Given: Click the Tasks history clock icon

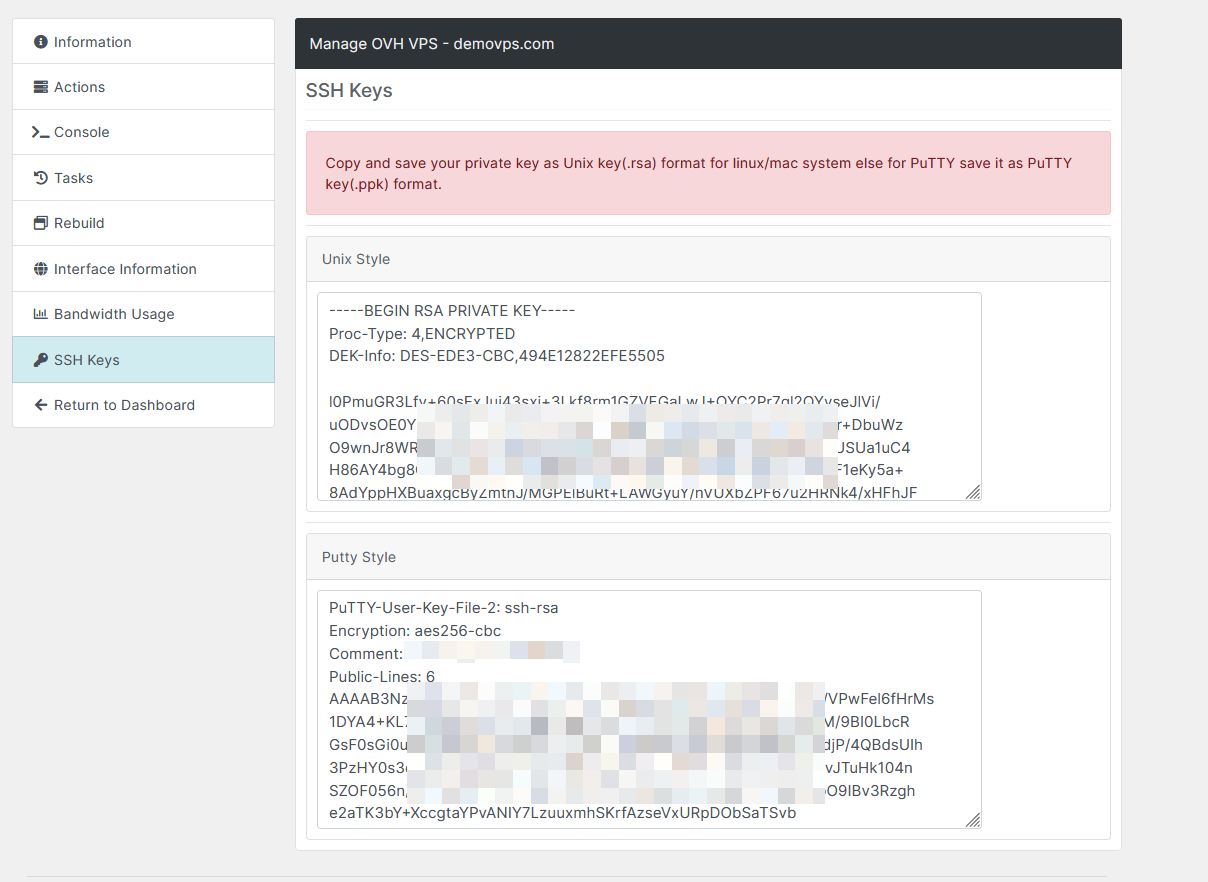Looking at the screenshot, I should (41, 178).
